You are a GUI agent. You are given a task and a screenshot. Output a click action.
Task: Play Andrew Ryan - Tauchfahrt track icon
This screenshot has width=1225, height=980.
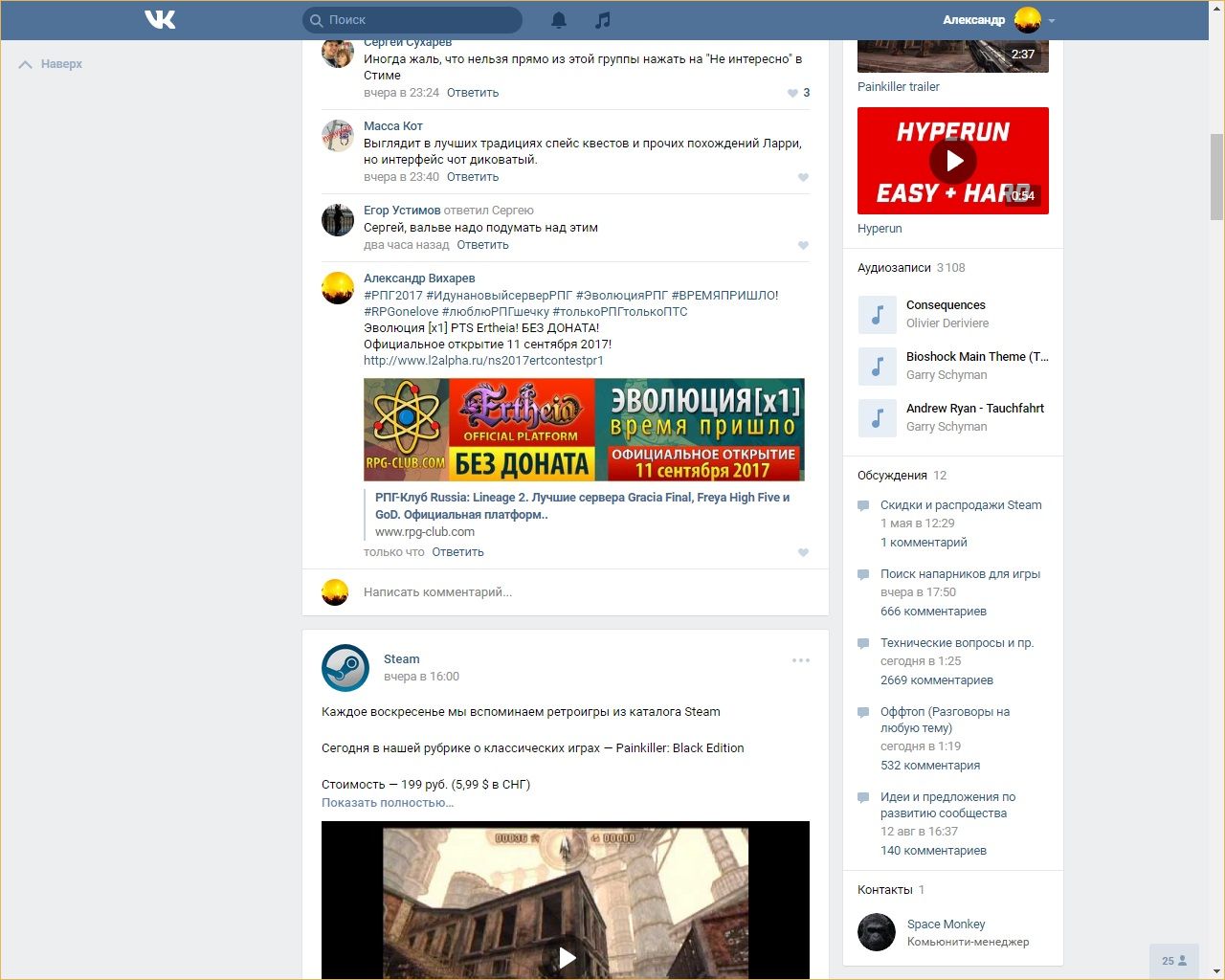tap(877, 417)
